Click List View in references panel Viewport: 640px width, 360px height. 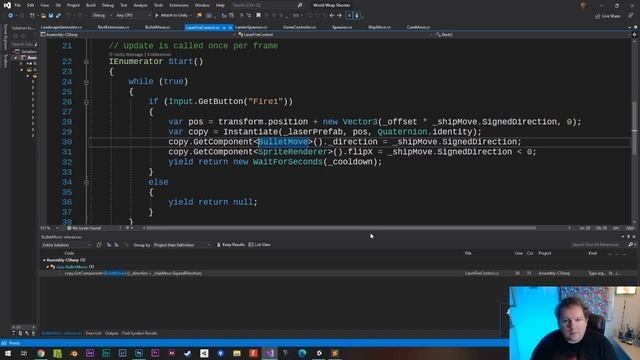click(260, 244)
